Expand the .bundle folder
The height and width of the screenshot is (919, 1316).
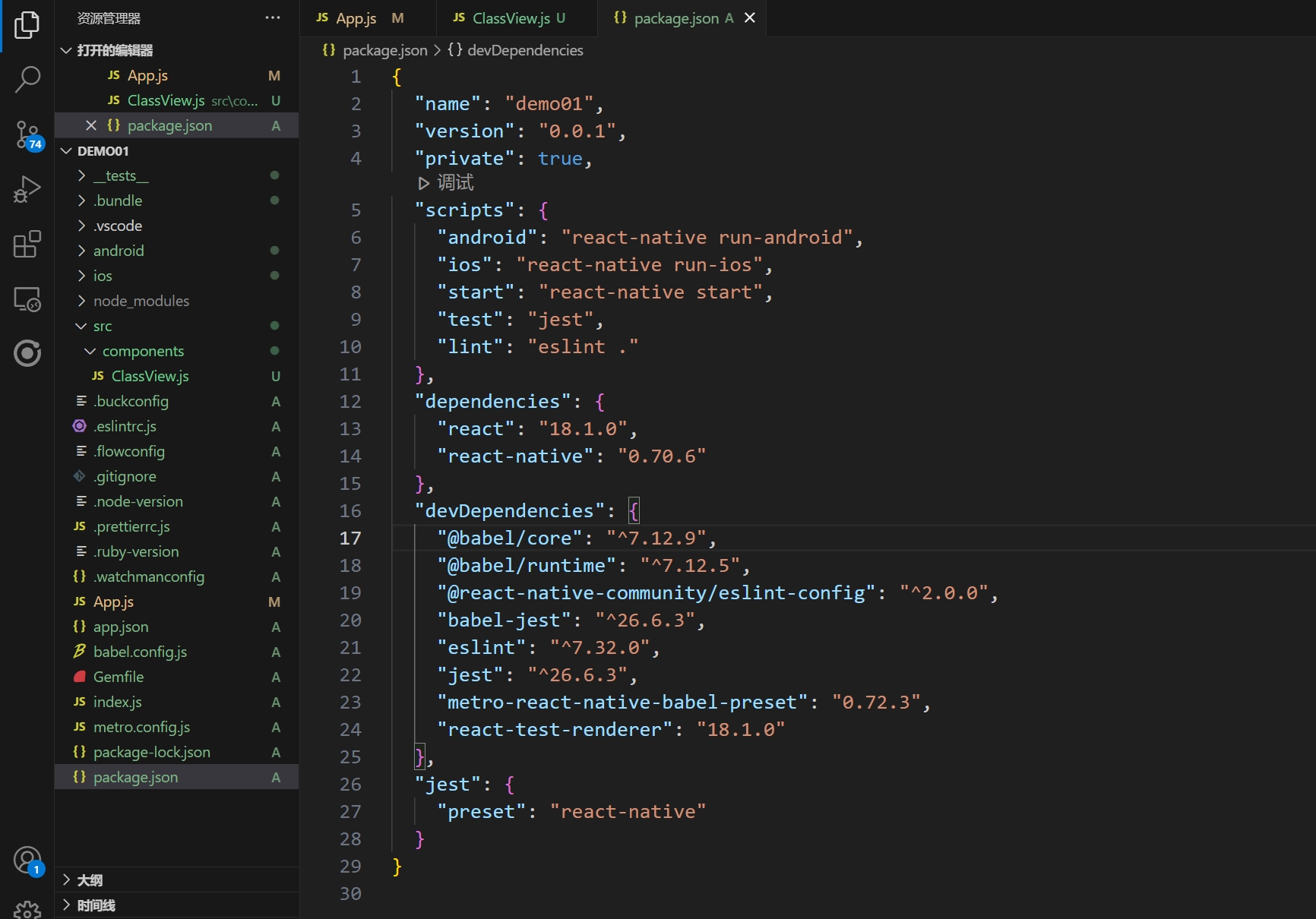coord(176,201)
